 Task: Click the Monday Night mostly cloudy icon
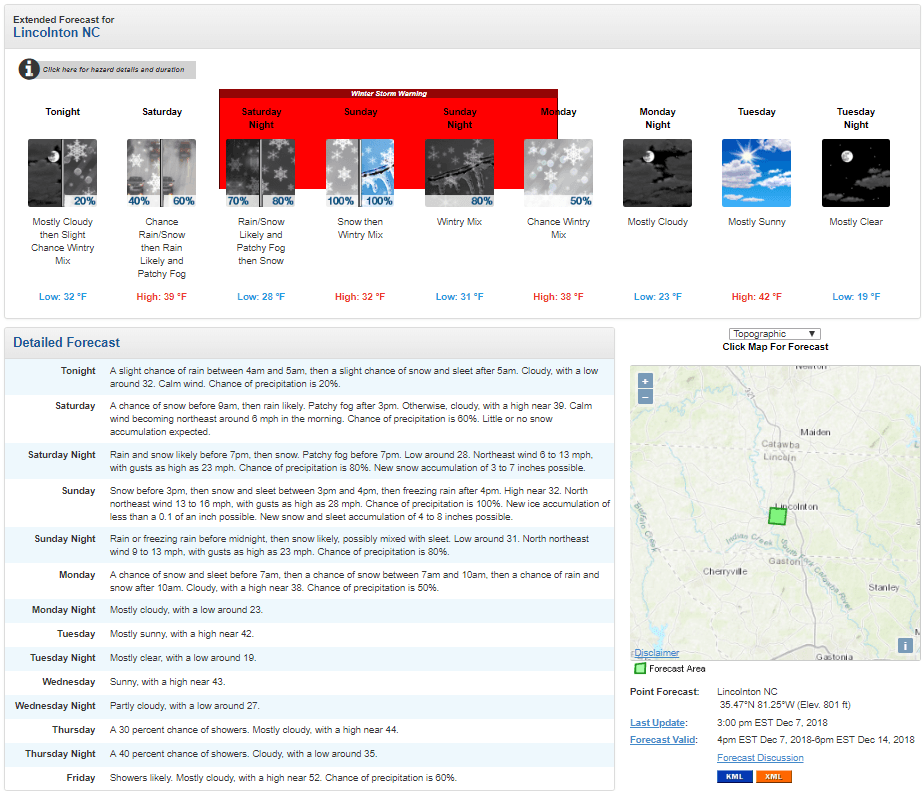pyautogui.click(x=657, y=173)
